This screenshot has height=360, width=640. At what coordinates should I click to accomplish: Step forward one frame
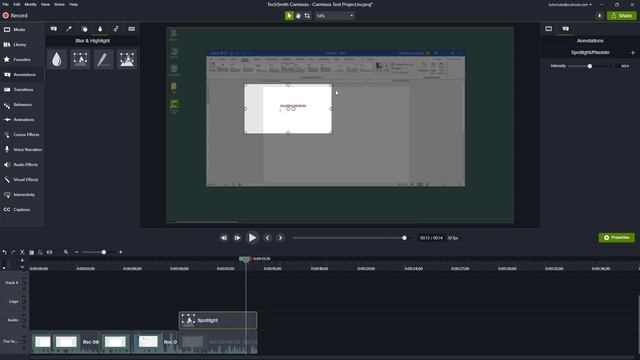[x=237, y=238]
